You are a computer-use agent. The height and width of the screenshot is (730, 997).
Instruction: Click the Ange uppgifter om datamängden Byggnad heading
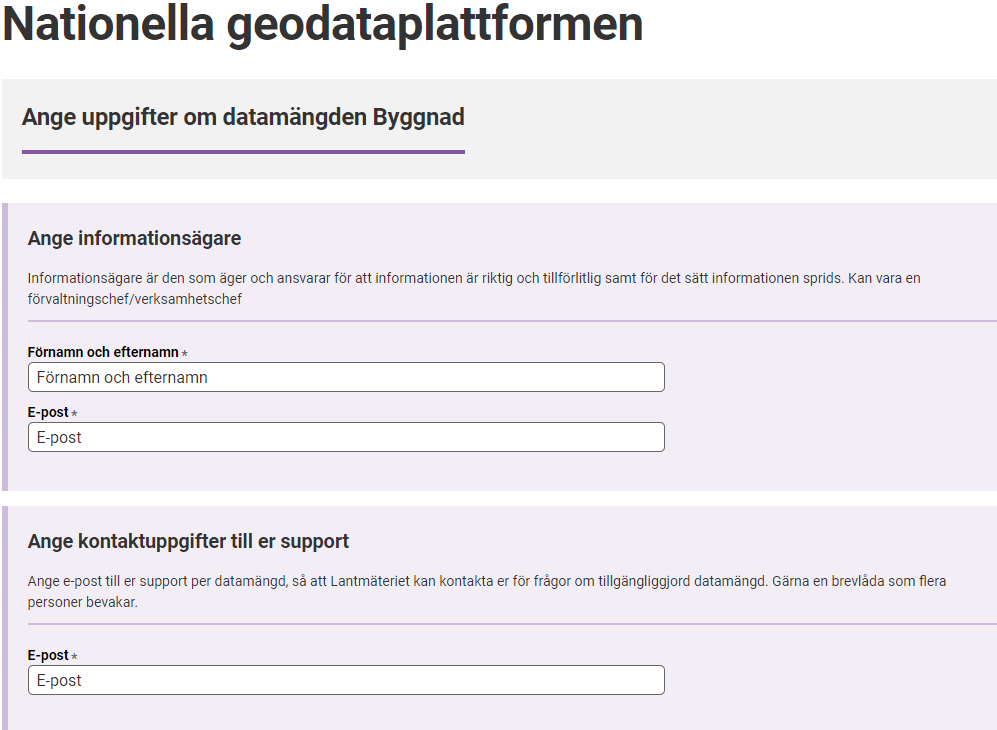tap(243, 117)
